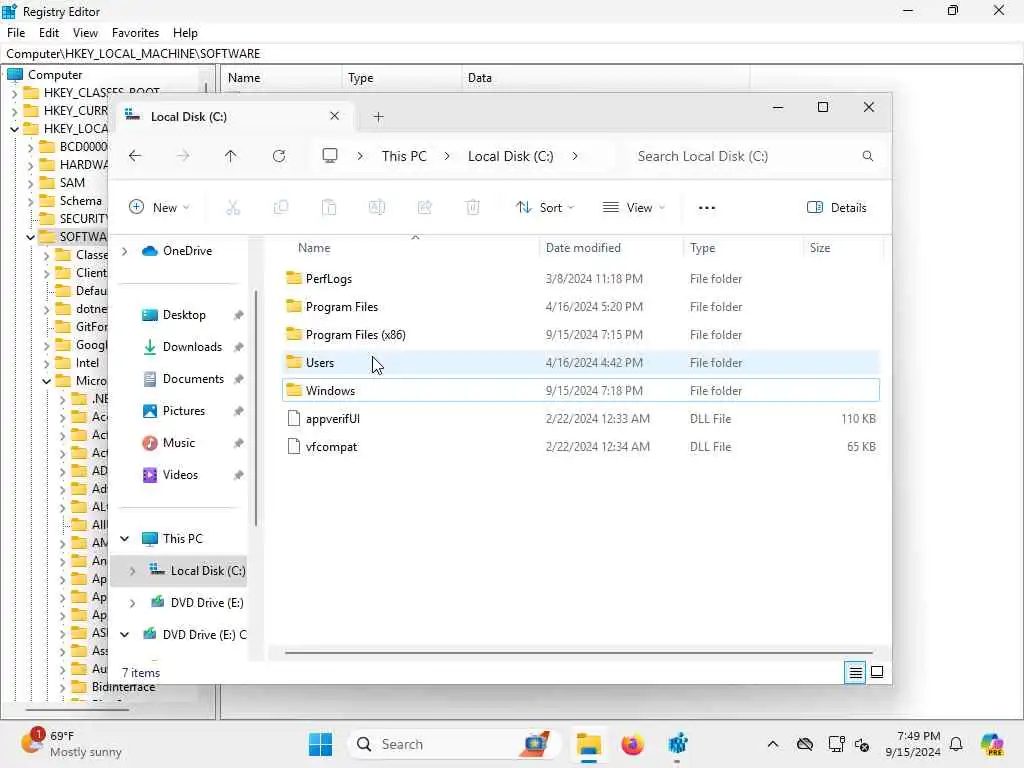Screen dimensions: 1024x768
Task: Click the forward navigation arrow
Action: pos(183,156)
